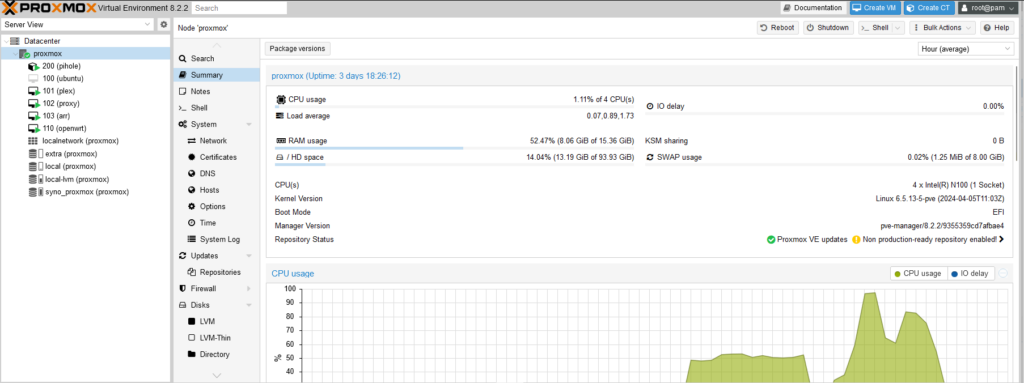Toggle the CPU usage chart legend
This screenshot has width=1024, height=383.
917,273
